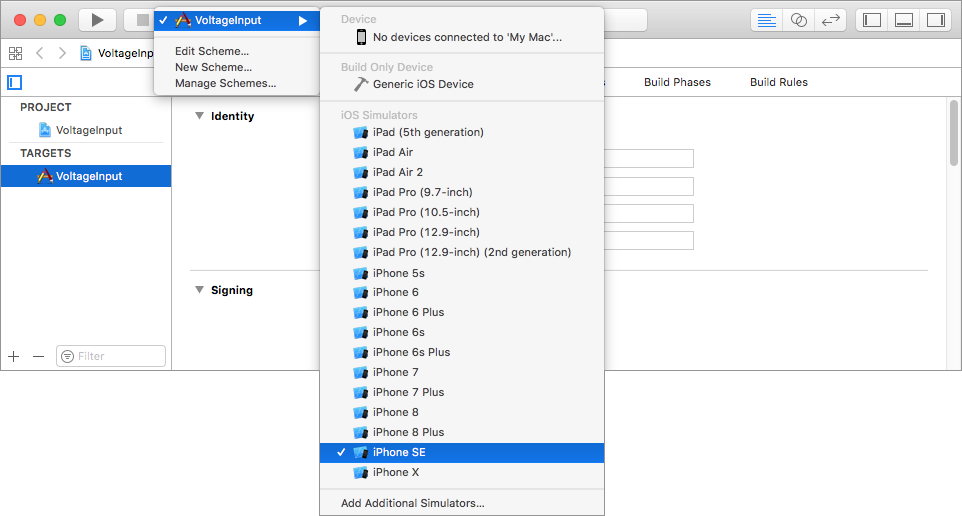
Task: Toggle the navigator panel
Action: click(872, 20)
